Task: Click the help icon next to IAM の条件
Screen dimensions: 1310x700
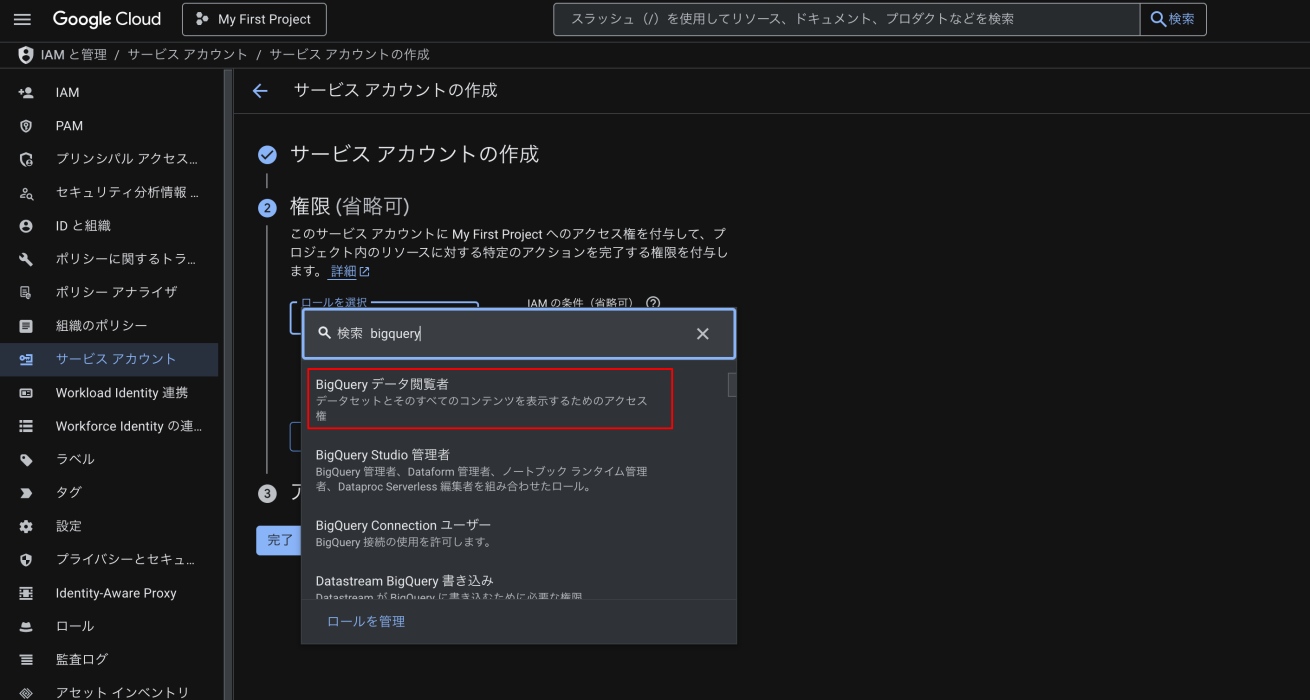Action: (x=653, y=303)
